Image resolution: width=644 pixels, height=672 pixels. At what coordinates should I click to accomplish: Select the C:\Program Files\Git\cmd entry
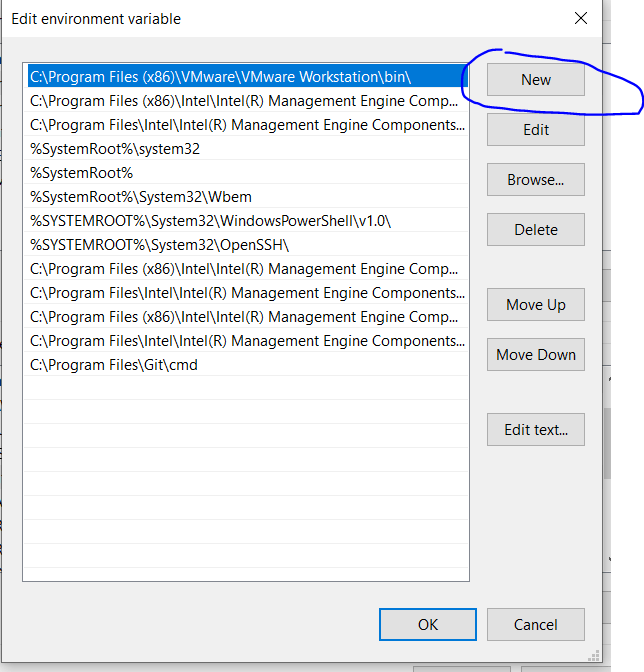coord(114,365)
